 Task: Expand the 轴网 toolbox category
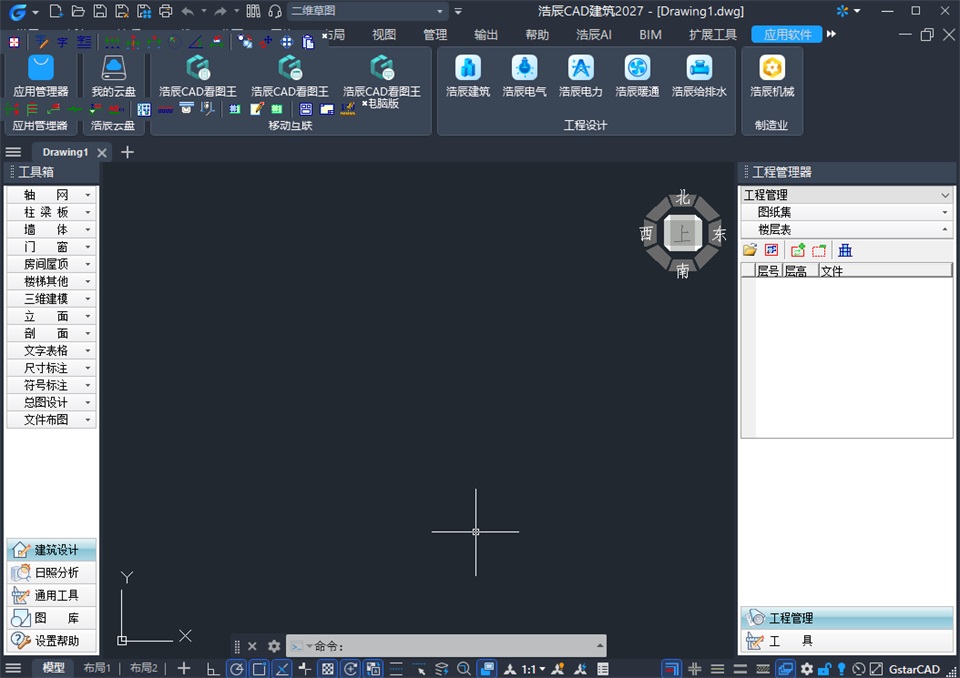(x=51, y=195)
